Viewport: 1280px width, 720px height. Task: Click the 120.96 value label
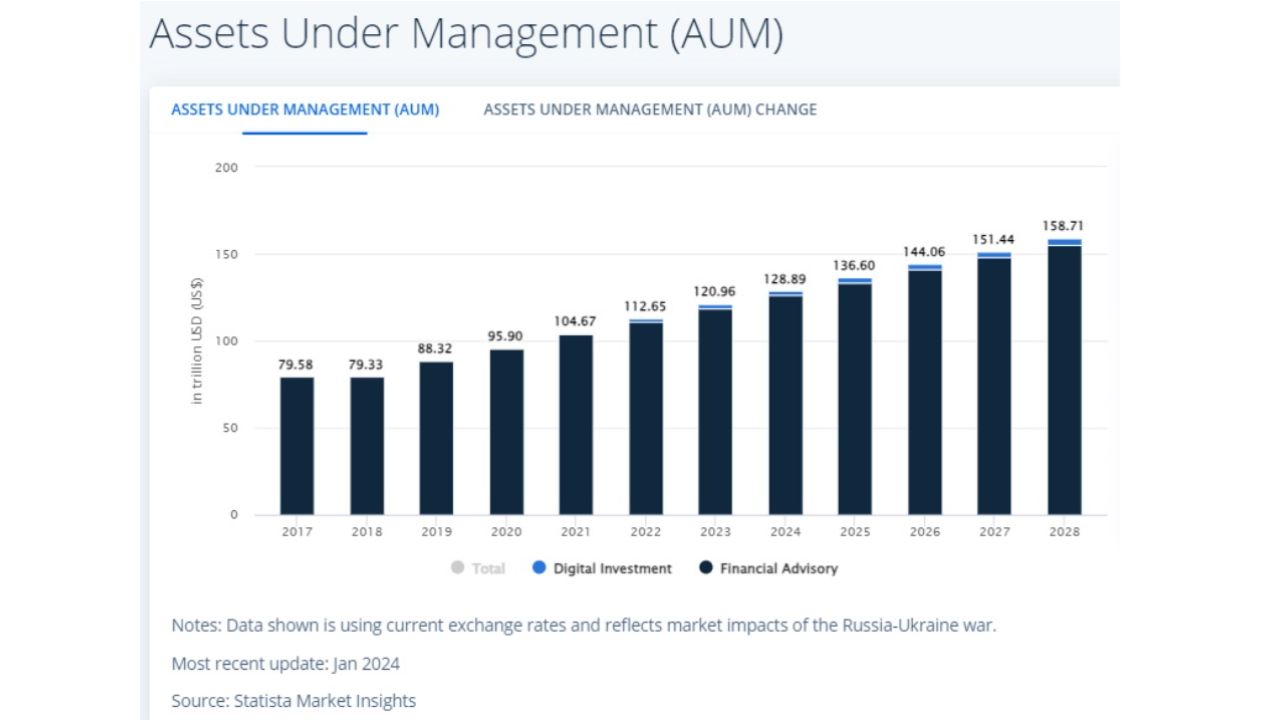tap(715, 292)
